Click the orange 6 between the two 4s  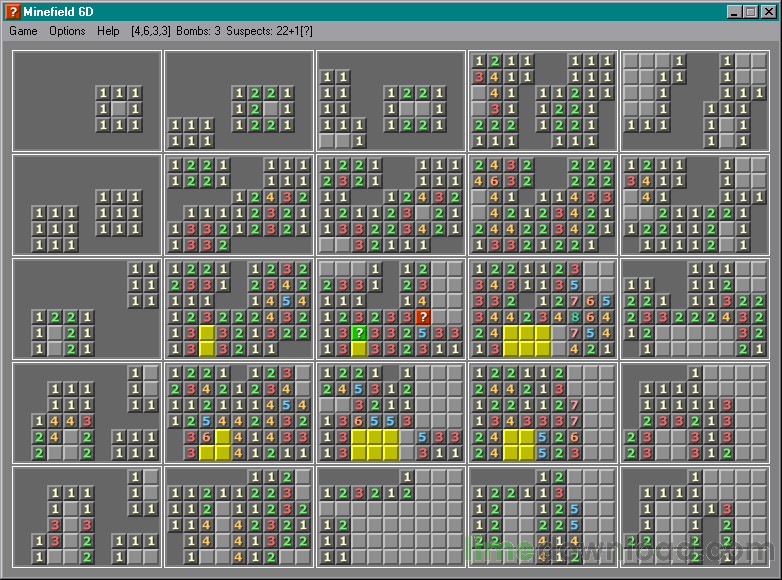pyautogui.click(x=494, y=181)
